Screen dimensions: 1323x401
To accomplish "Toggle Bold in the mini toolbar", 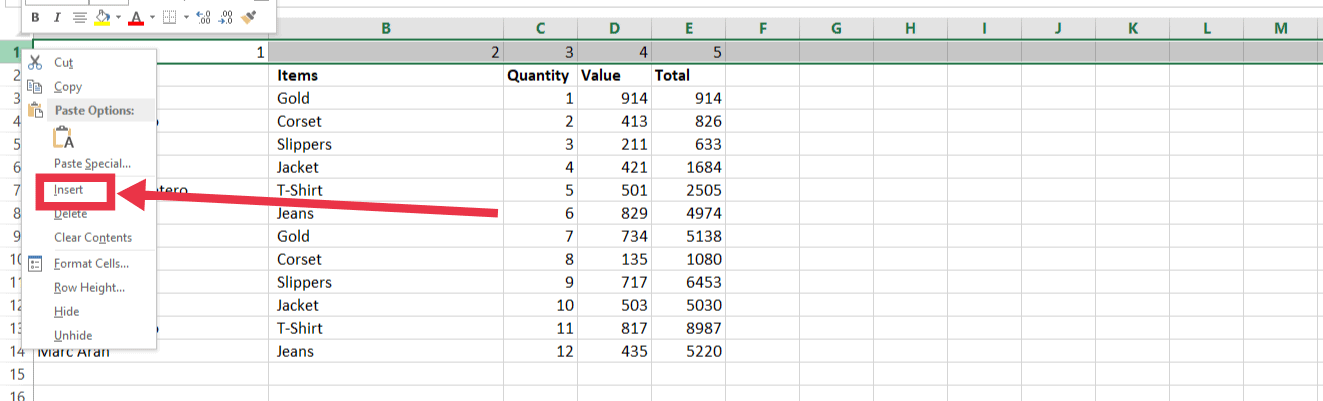I will 36,17.
